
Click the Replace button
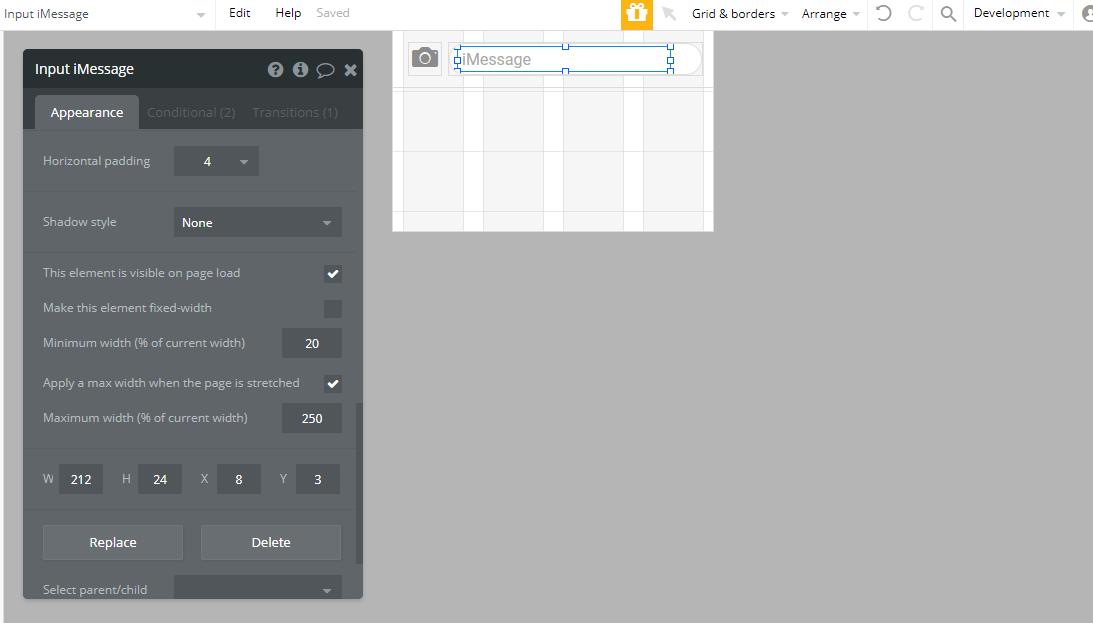tap(113, 542)
